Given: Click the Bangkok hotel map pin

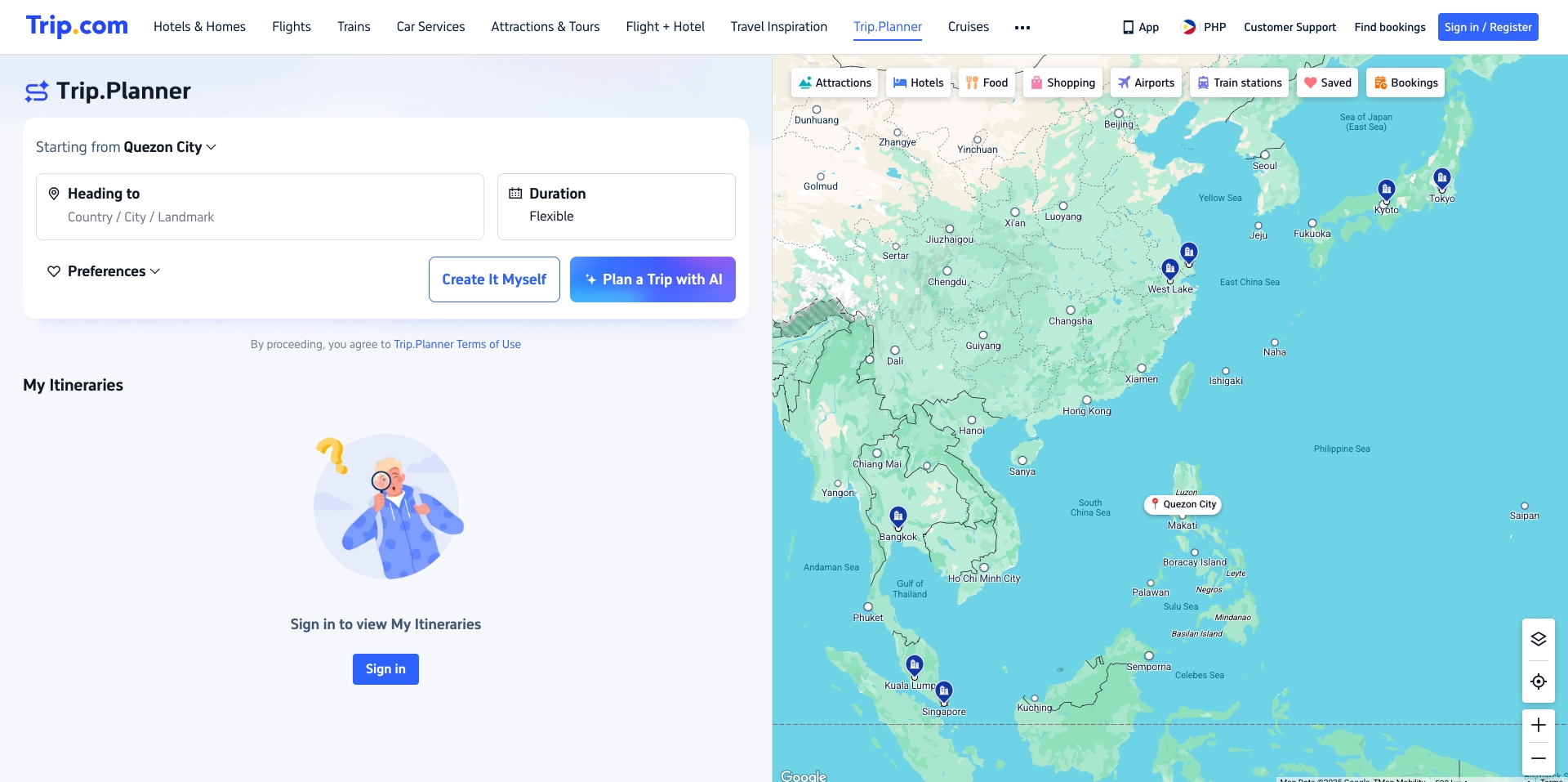Looking at the screenshot, I should pos(898,516).
